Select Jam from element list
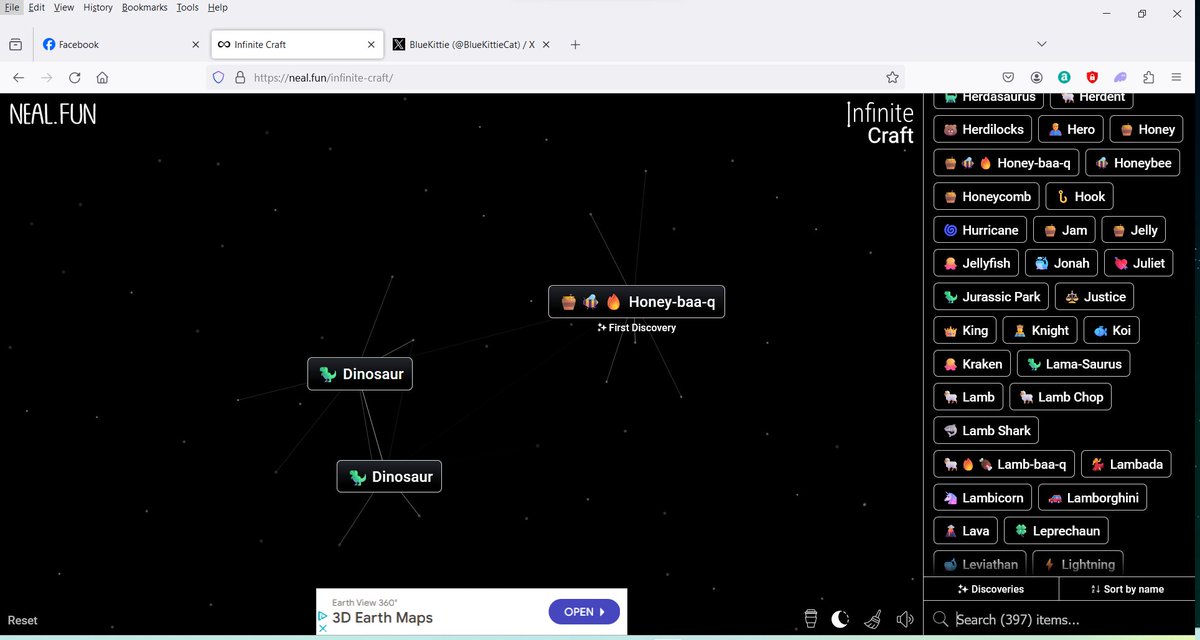 1064,230
